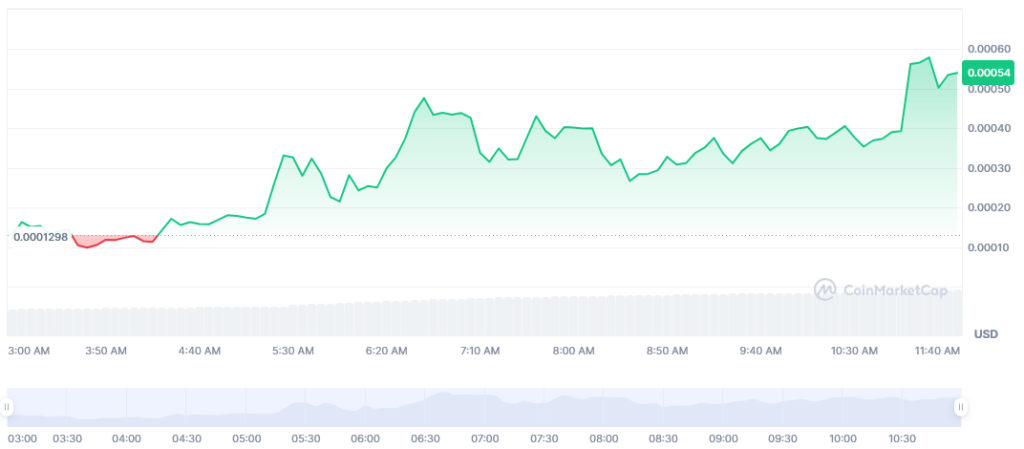Click the 7:10 AM time axis label
The image size is (1024, 449).
click(x=480, y=350)
